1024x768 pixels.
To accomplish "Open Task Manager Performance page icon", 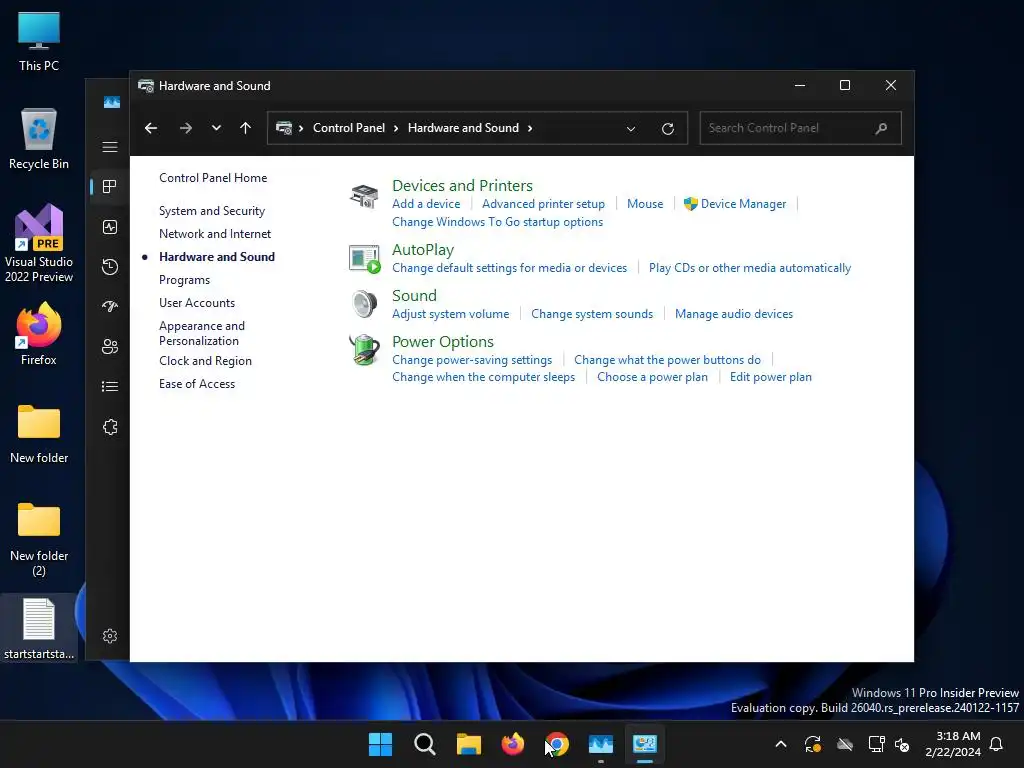I will coord(110,227).
